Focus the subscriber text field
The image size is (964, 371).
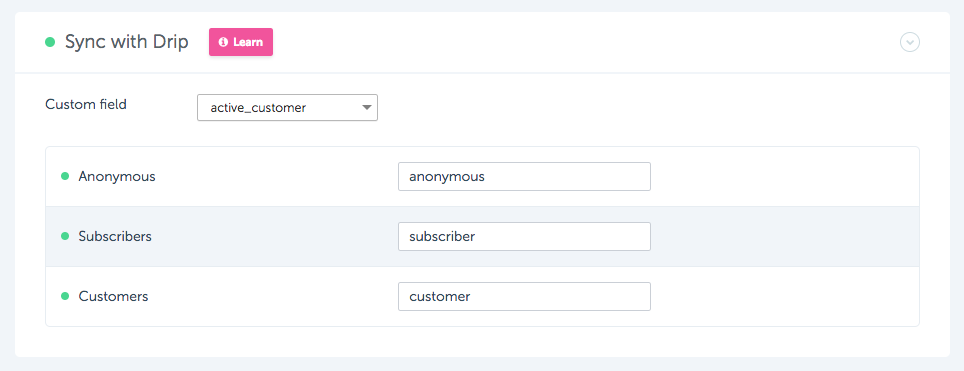click(524, 236)
